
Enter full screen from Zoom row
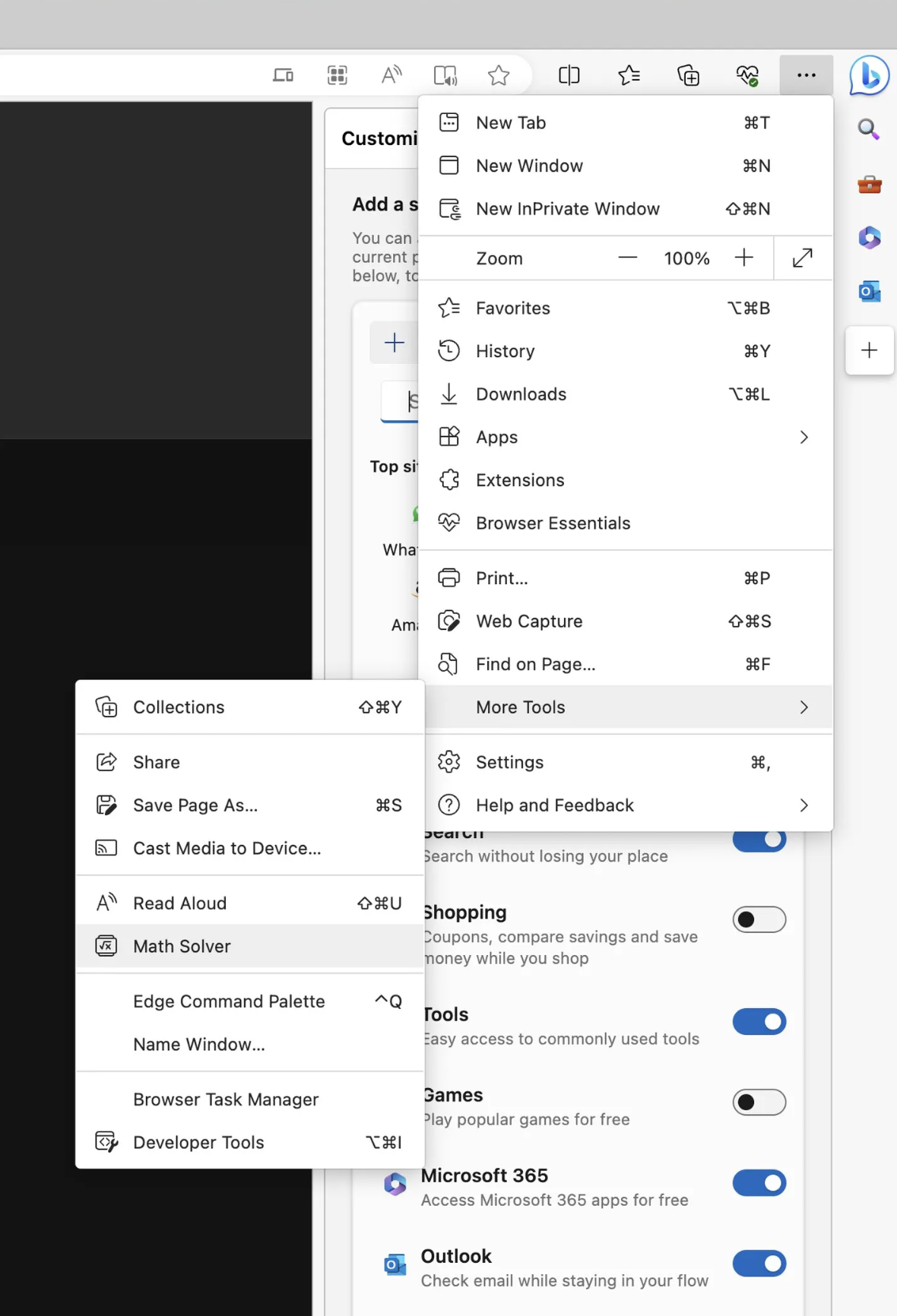pyautogui.click(x=803, y=258)
